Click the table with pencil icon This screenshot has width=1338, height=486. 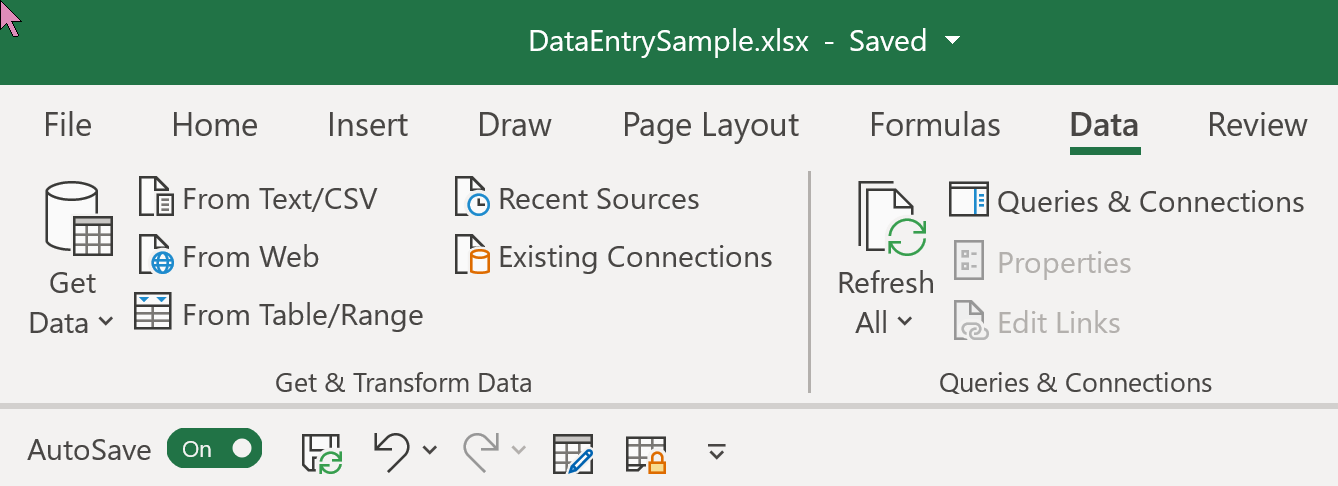coord(573,452)
